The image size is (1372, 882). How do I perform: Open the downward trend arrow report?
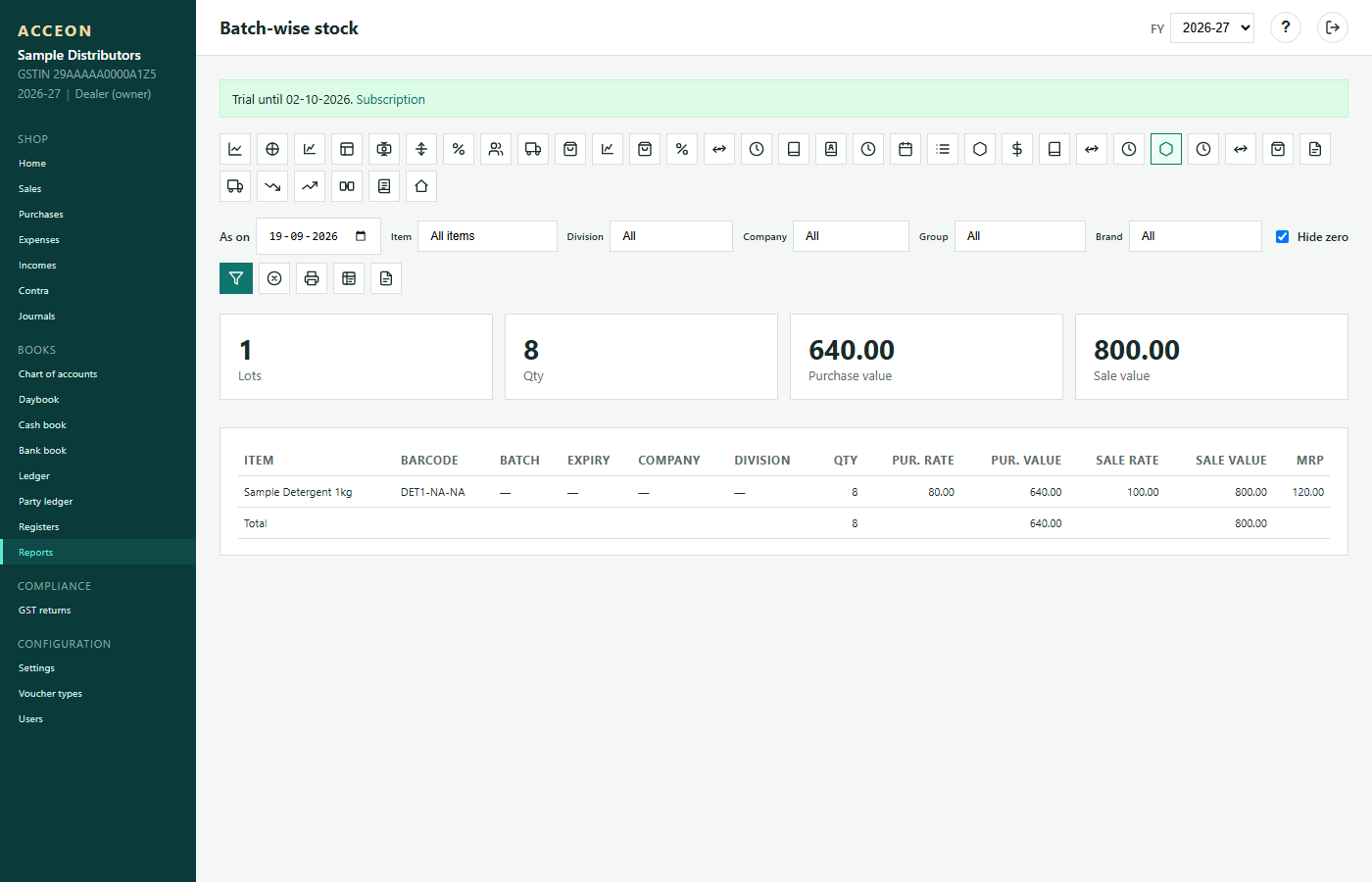click(x=272, y=186)
